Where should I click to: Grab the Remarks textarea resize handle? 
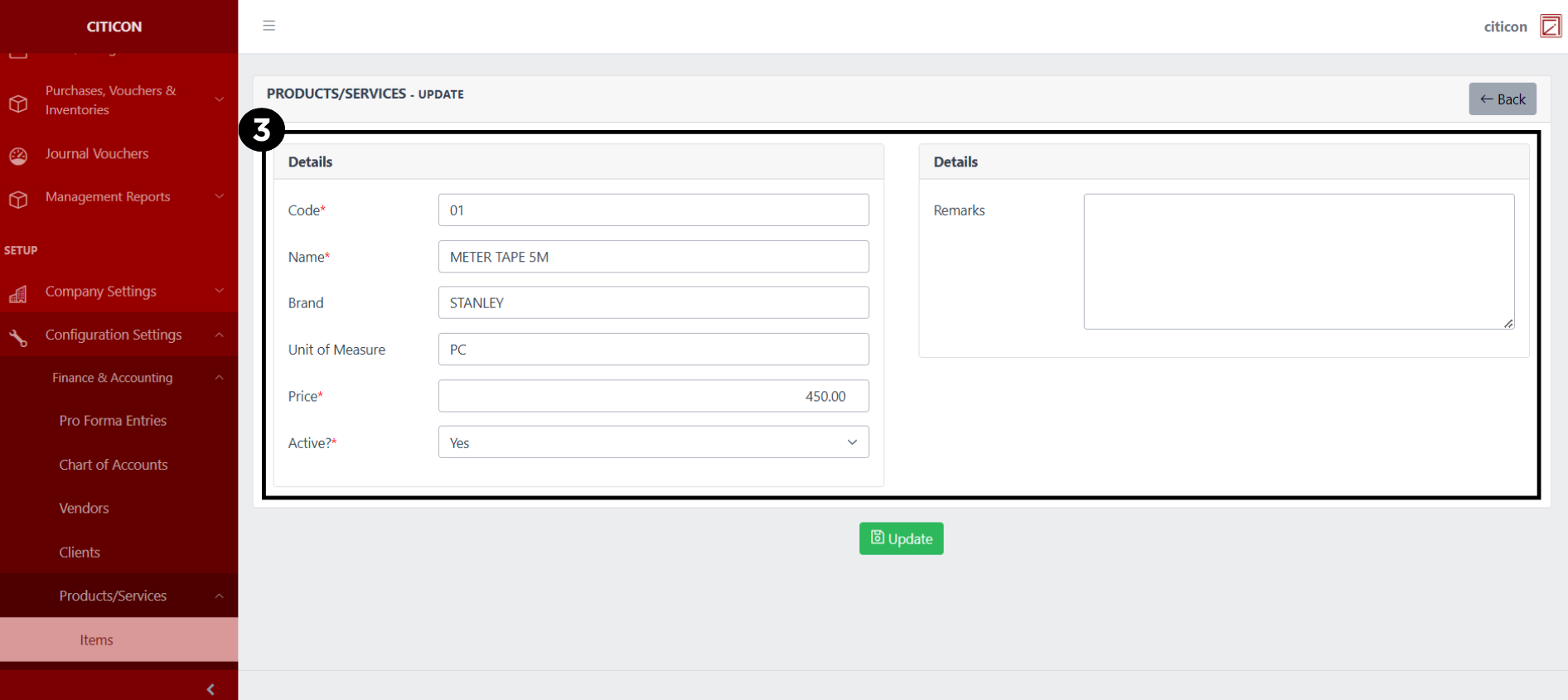click(x=1508, y=324)
